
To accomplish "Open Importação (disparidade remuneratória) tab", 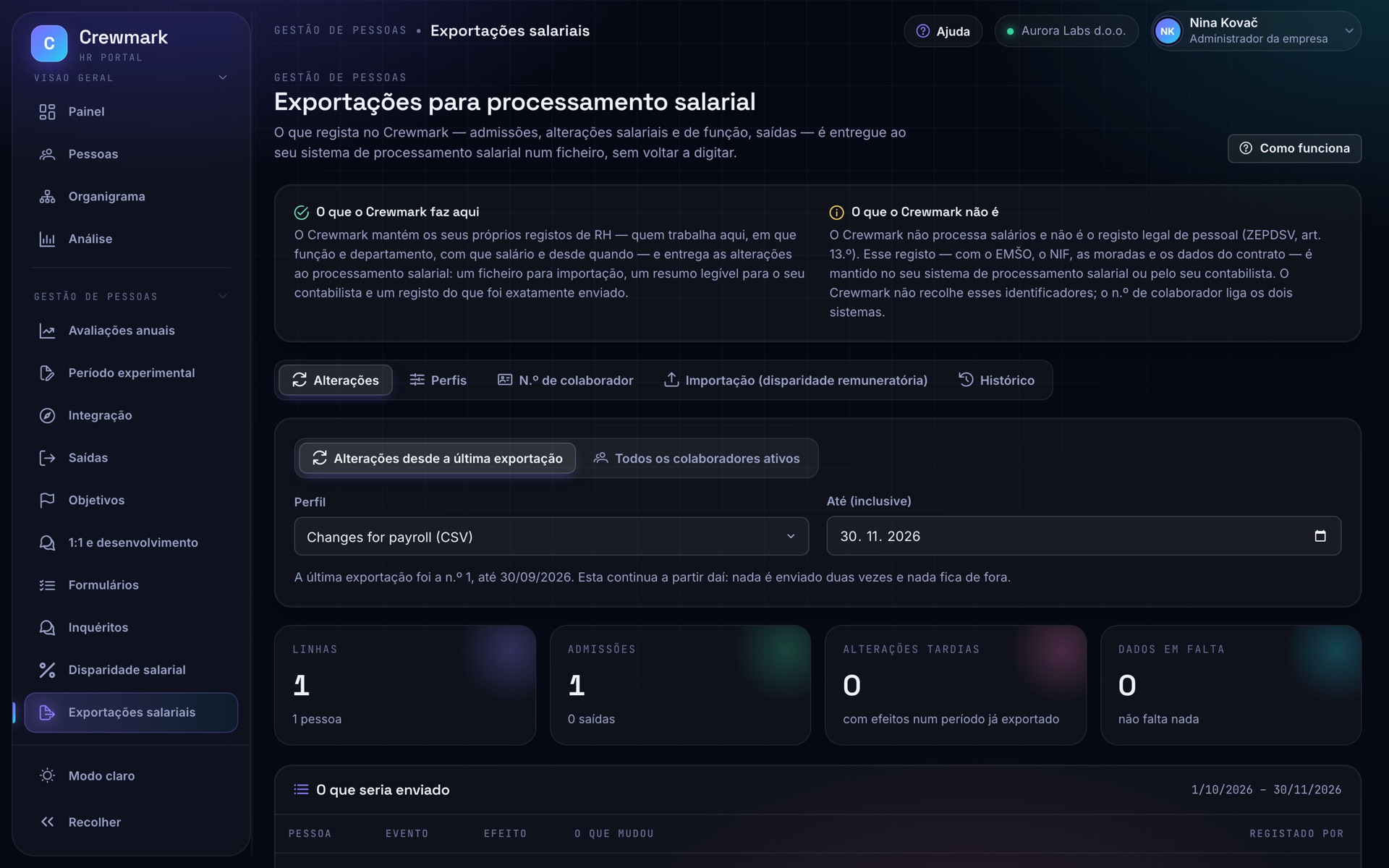I will (796, 380).
